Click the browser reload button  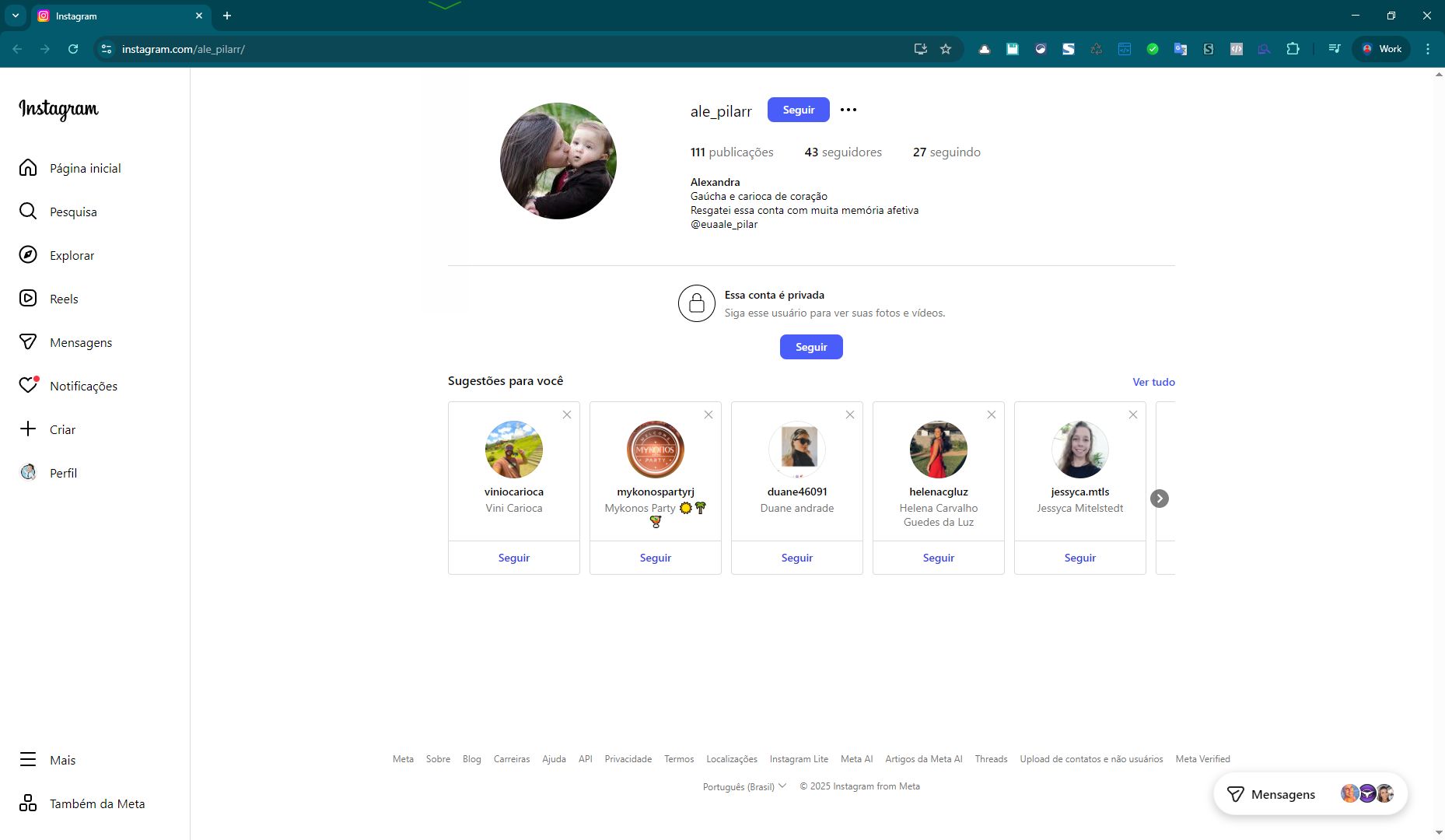click(x=73, y=49)
